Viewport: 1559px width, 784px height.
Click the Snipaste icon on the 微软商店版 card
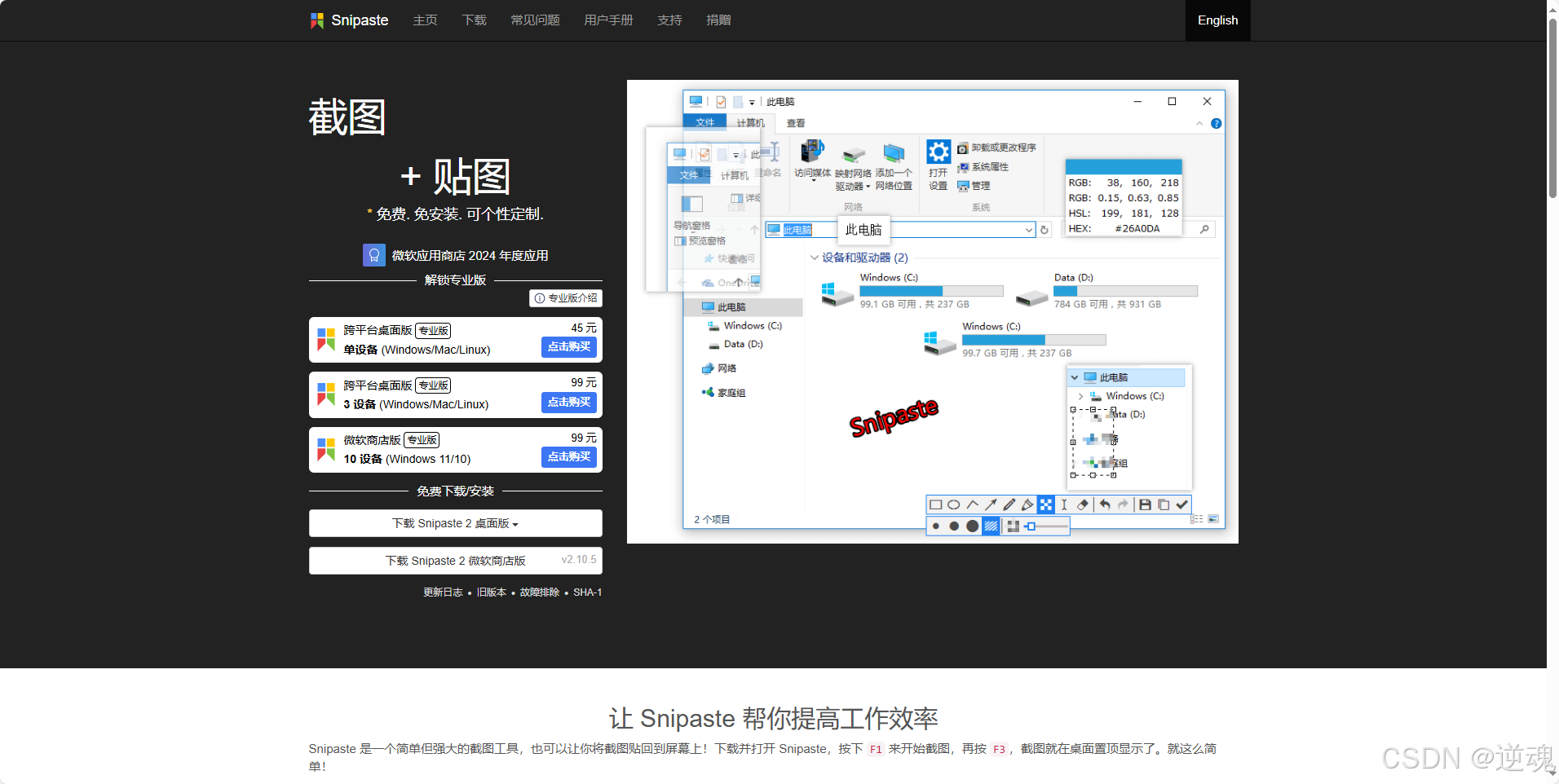tap(326, 449)
